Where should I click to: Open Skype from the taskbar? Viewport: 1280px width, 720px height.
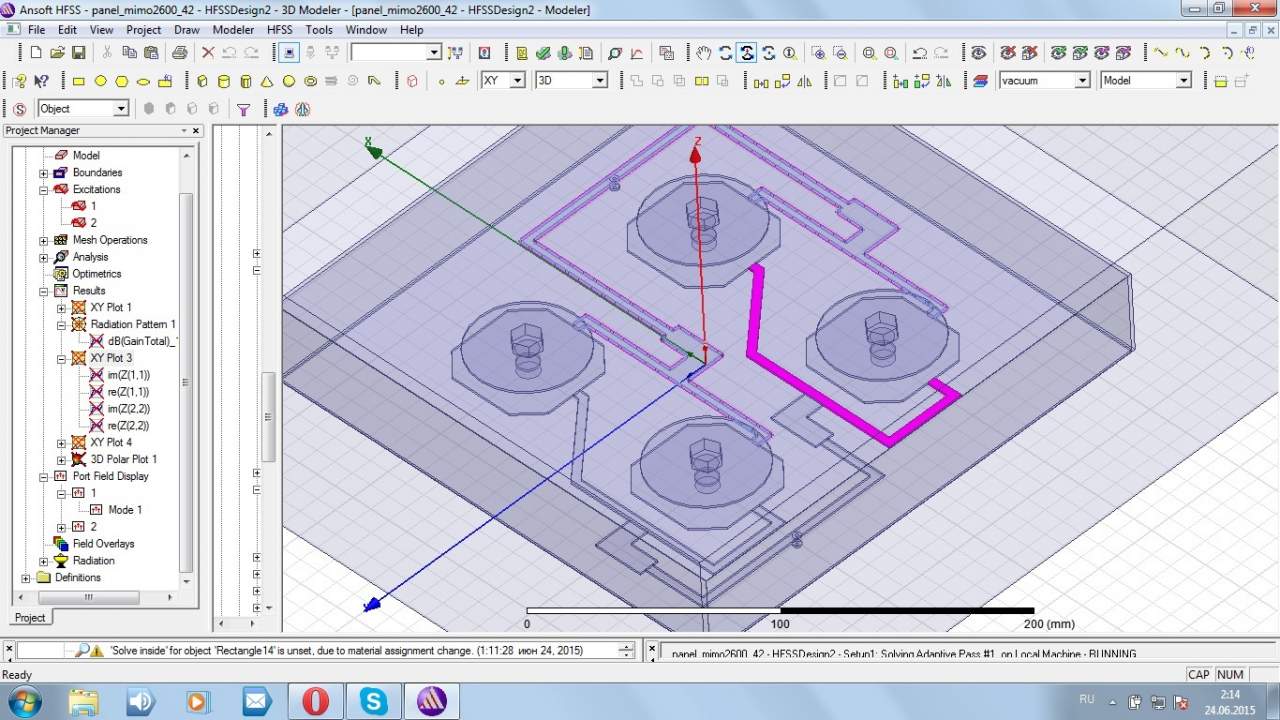(374, 701)
